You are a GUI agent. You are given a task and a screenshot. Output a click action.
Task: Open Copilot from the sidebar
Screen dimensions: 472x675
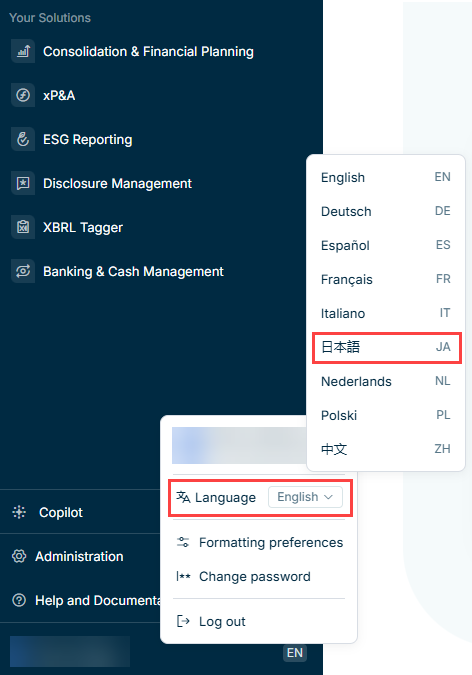[61, 512]
